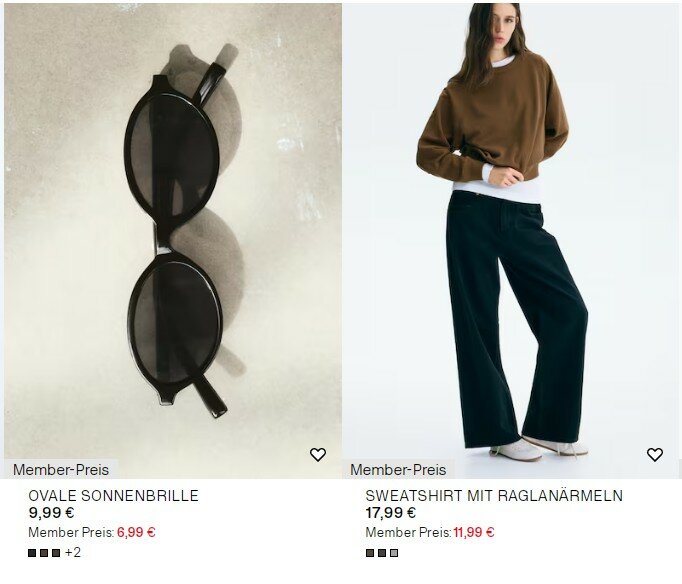
Task: Open the Sweatshirt mit Raglanärmeln title link
Action: [494, 496]
